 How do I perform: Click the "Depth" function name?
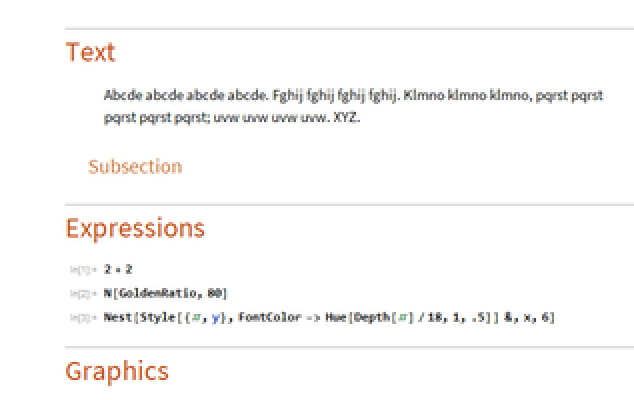click(x=361, y=317)
